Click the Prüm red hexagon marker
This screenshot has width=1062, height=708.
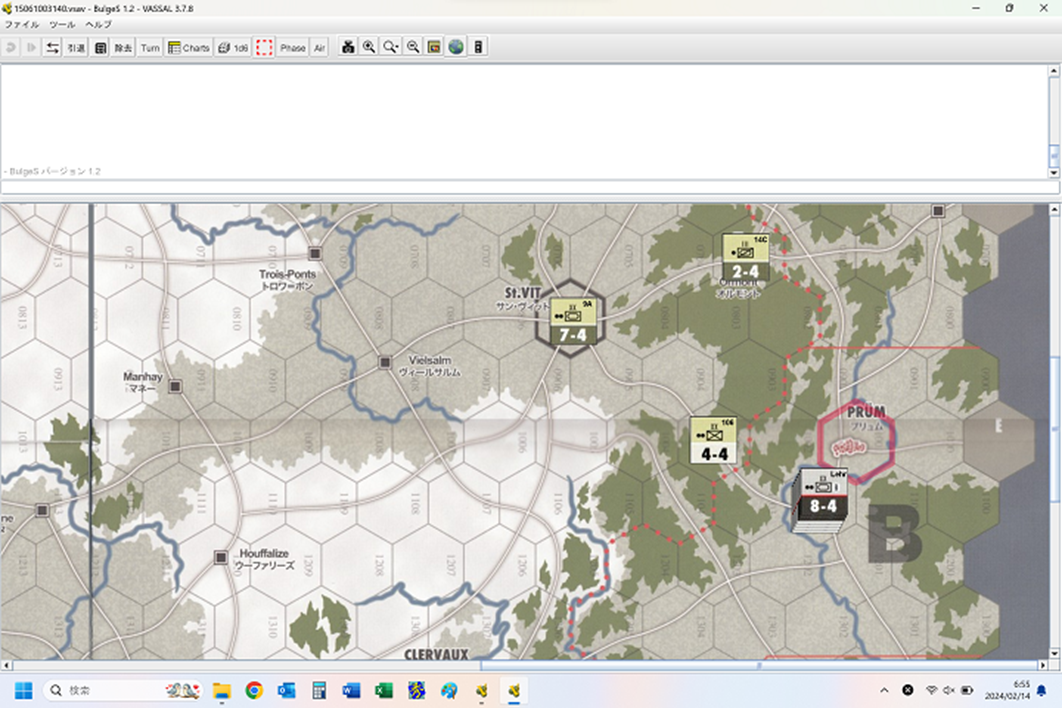[x=857, y=441]
